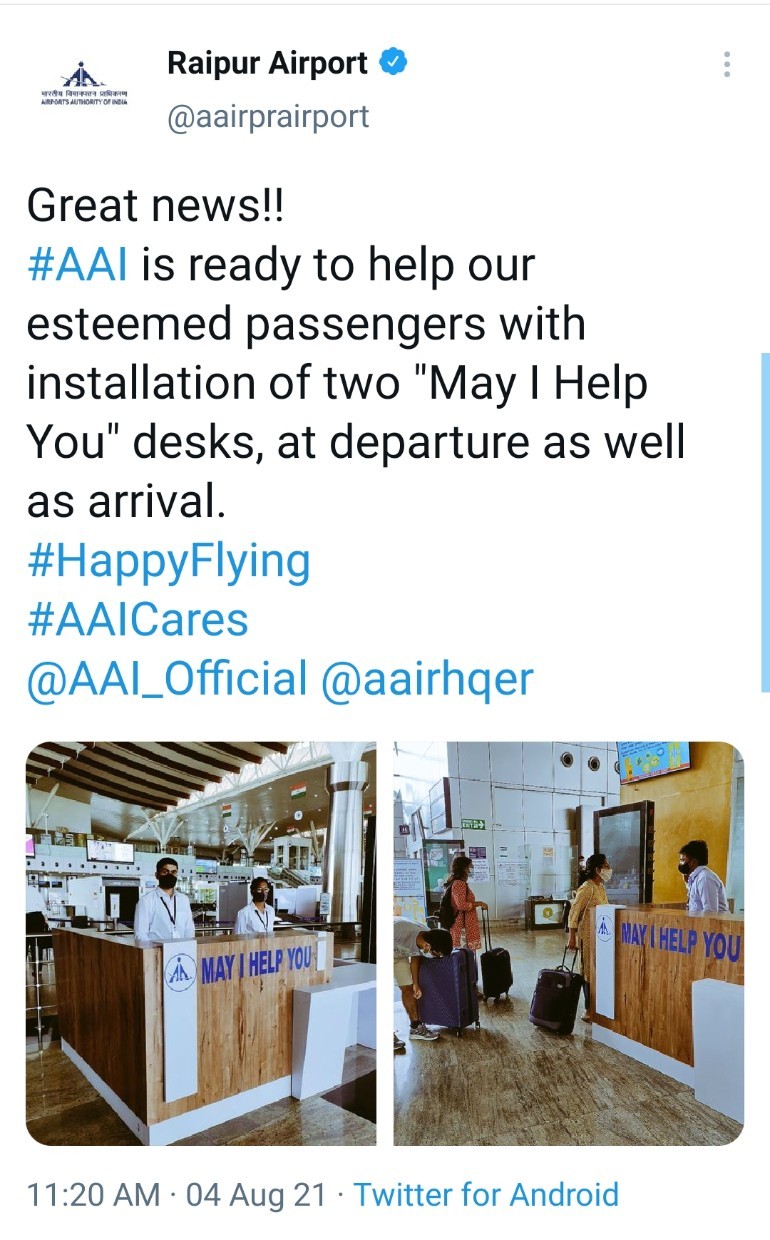Click the 11:20 AM timestamp
The width and height of the screenshot is (770, 1240).
pyautogui.click(x=93, y=1194)
